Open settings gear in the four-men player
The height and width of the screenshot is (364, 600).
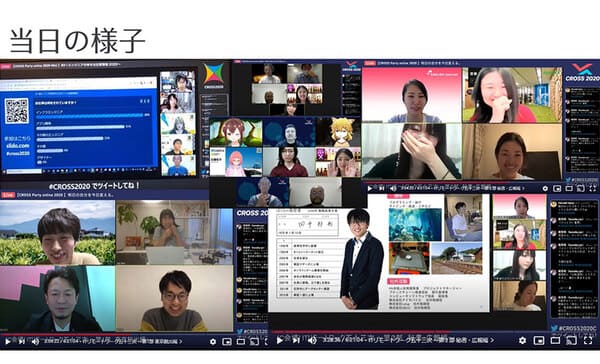[213, 341]
